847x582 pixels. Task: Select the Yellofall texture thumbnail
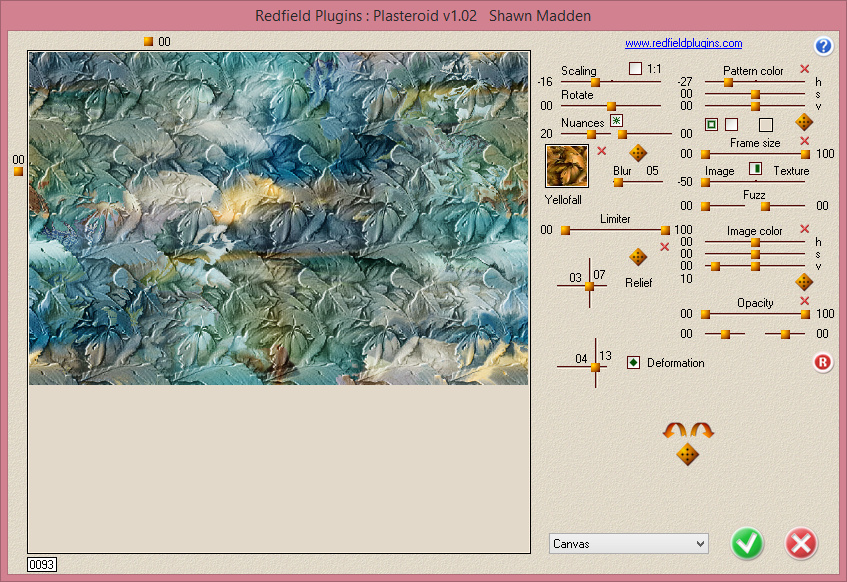(x=566, y=166)
